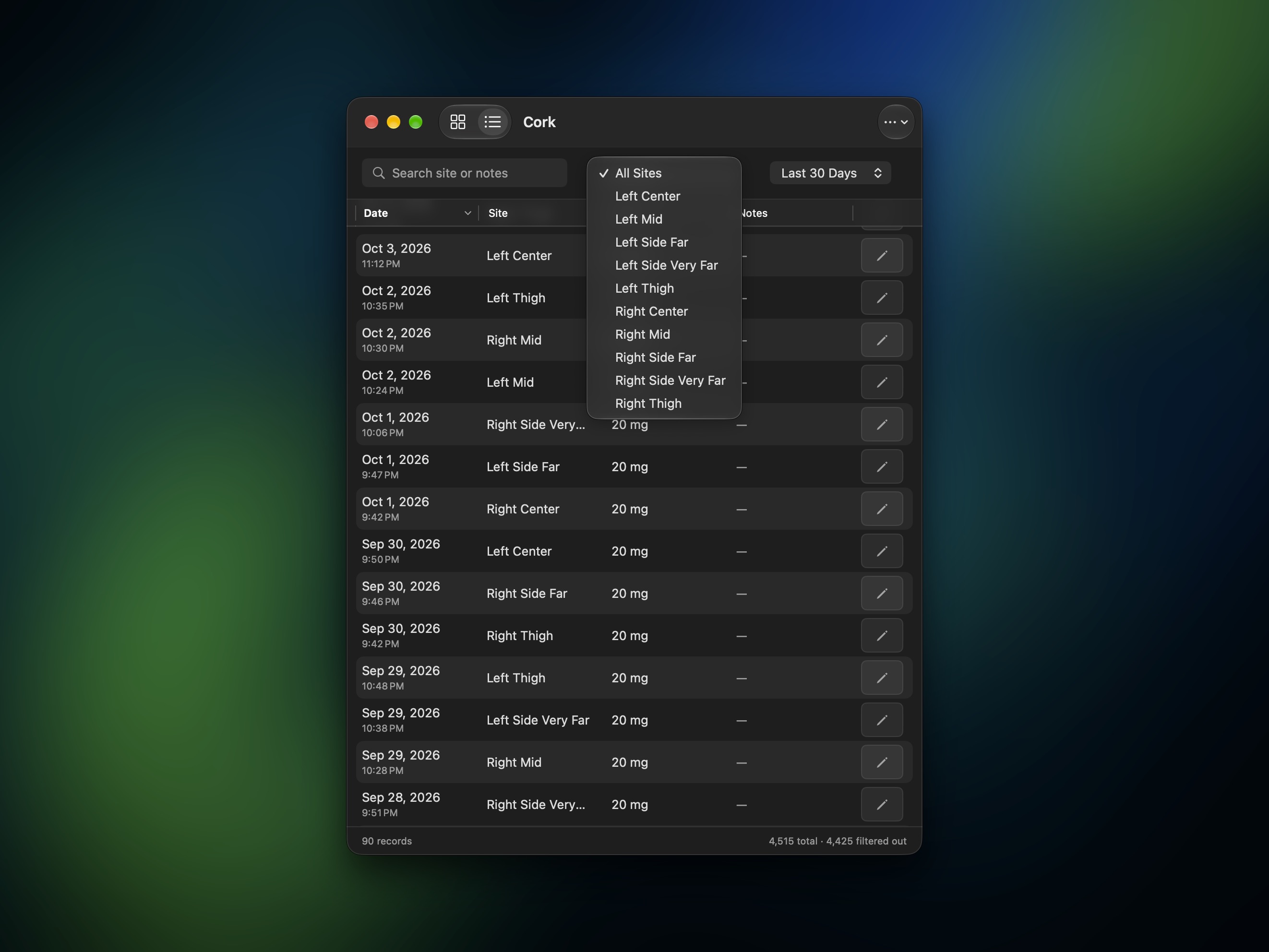Switch to grid view icon
1269x952 pixels.
click(457, 122)
